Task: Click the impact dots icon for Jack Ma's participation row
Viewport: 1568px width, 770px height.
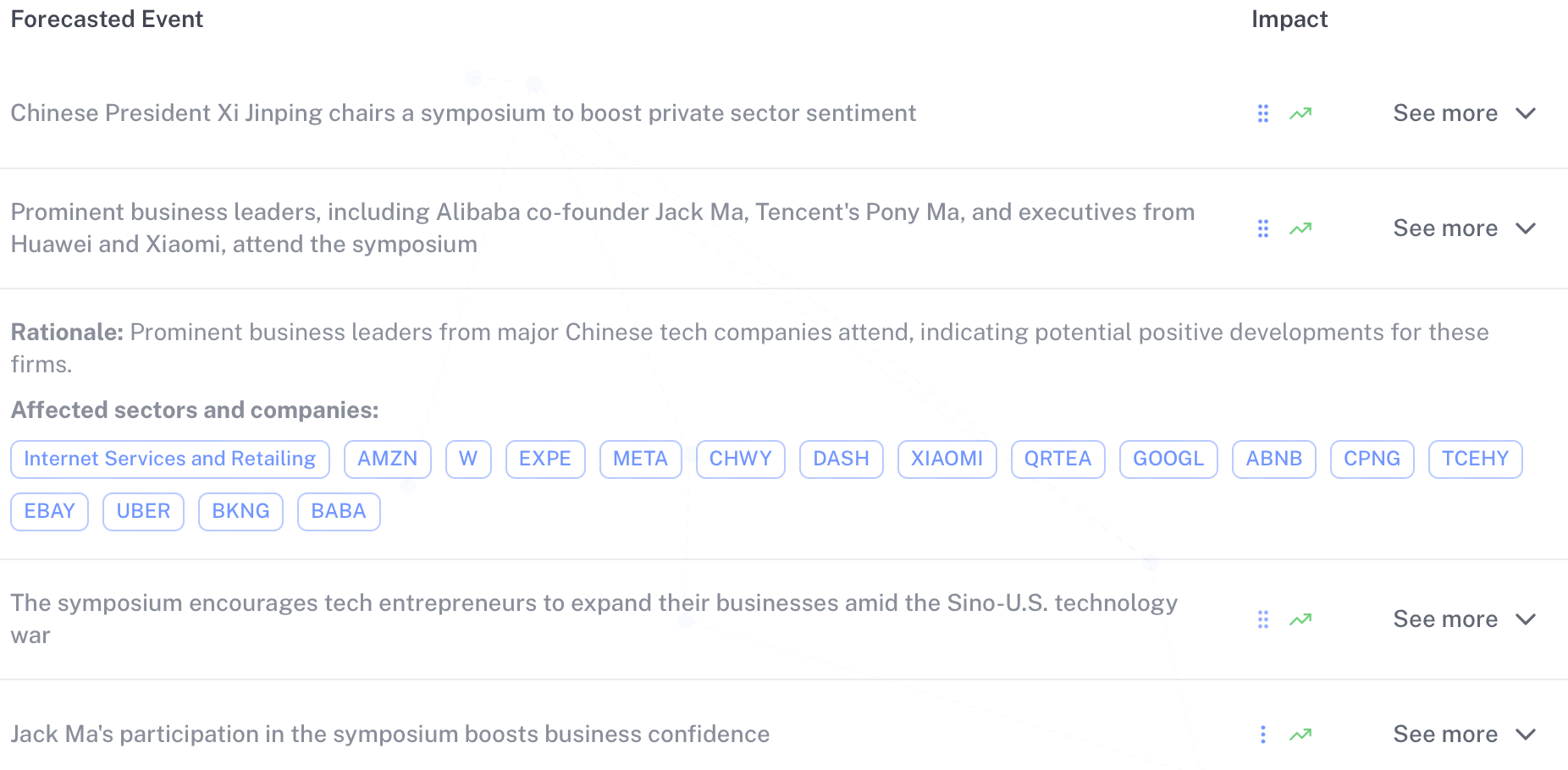Action: click(1263, 734)
